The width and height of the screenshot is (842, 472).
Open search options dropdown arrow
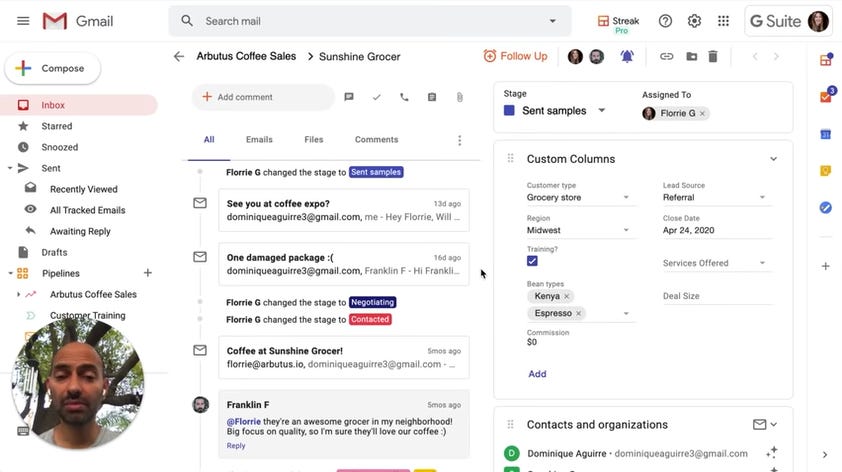(x=553, y=21)
